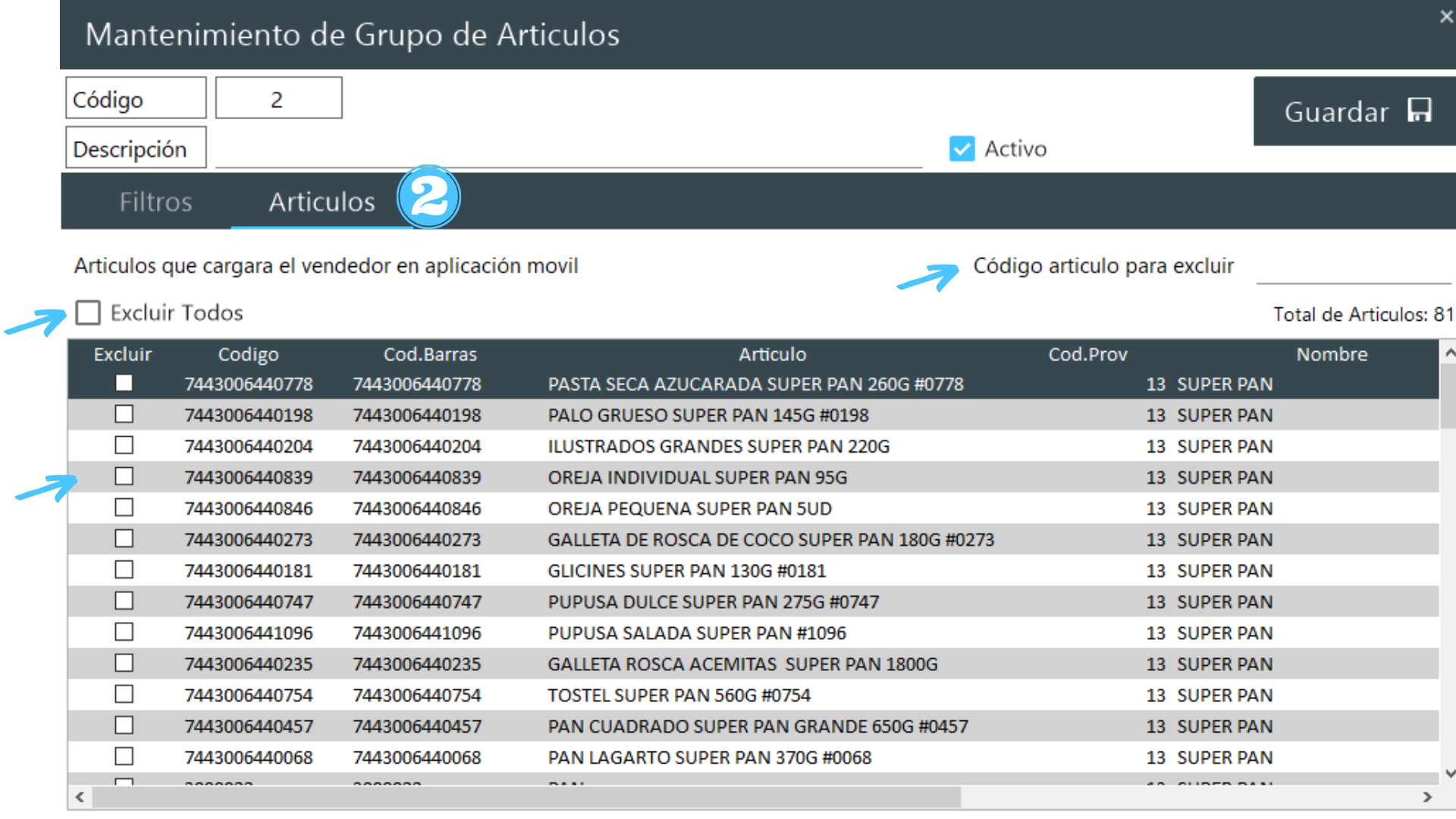Enable the Excluir Todos checkbox
The height and width of the screenshot is (819, 1456).
(x=88, y=312)
